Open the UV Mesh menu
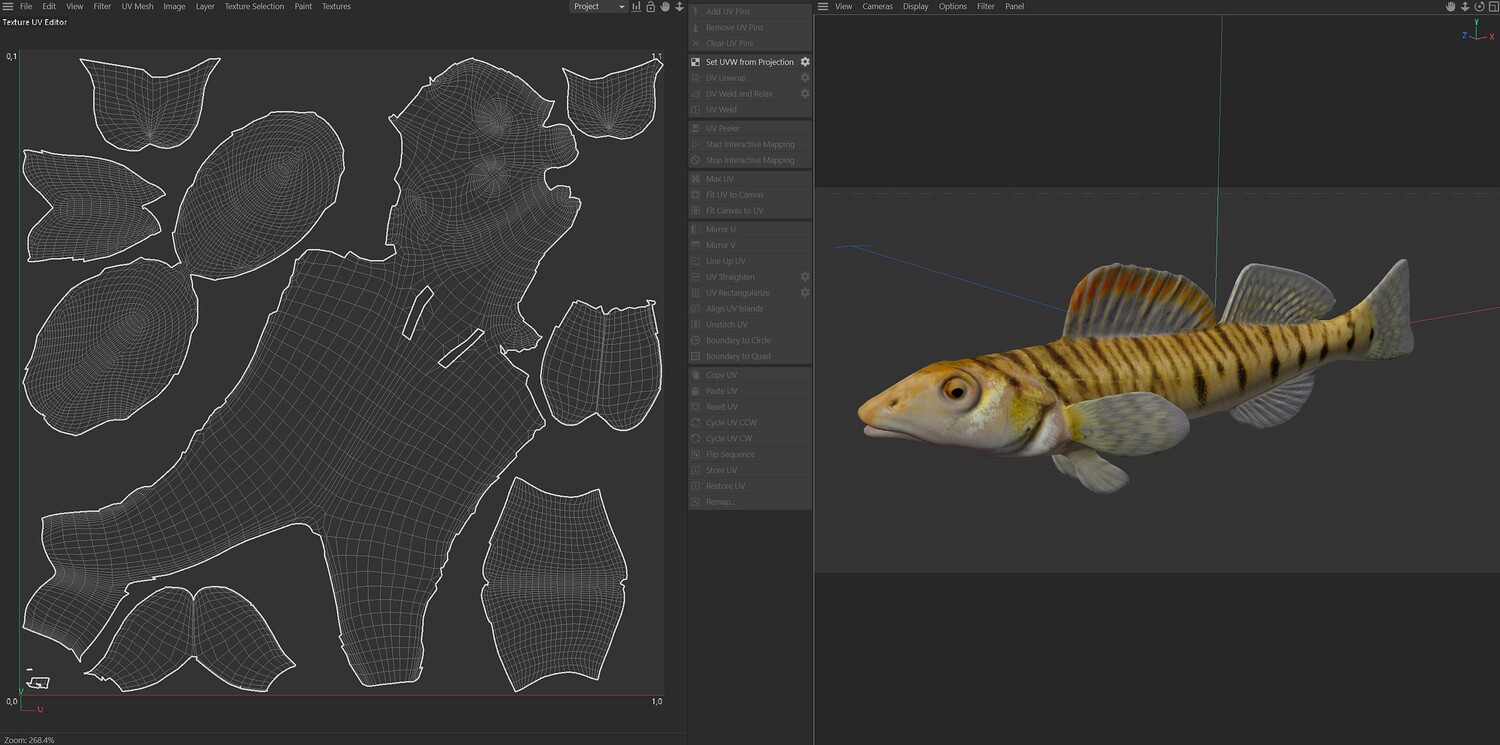Viewport: 1500px width, 745px height. point(138,6)
